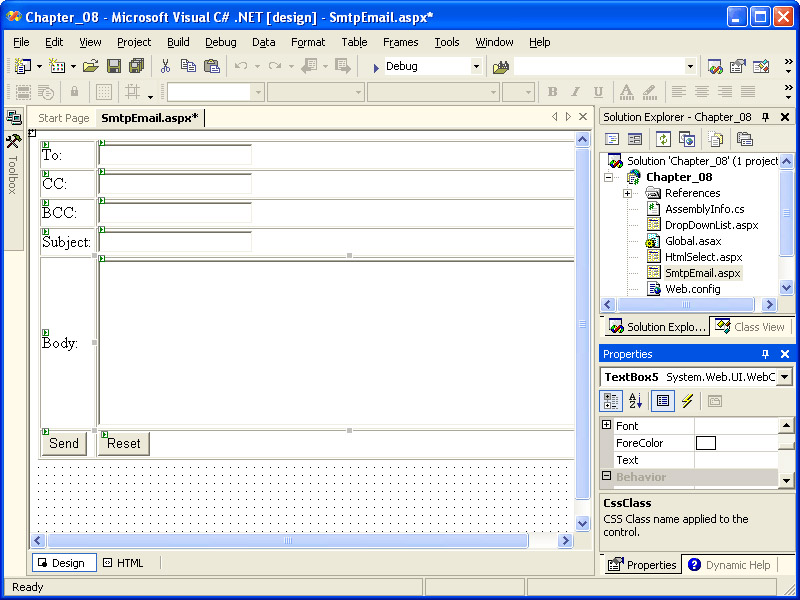Click the ForeColor white color swatch
Image resolution: width=800 pixels, height=600 pixels.
click(706, 443)
